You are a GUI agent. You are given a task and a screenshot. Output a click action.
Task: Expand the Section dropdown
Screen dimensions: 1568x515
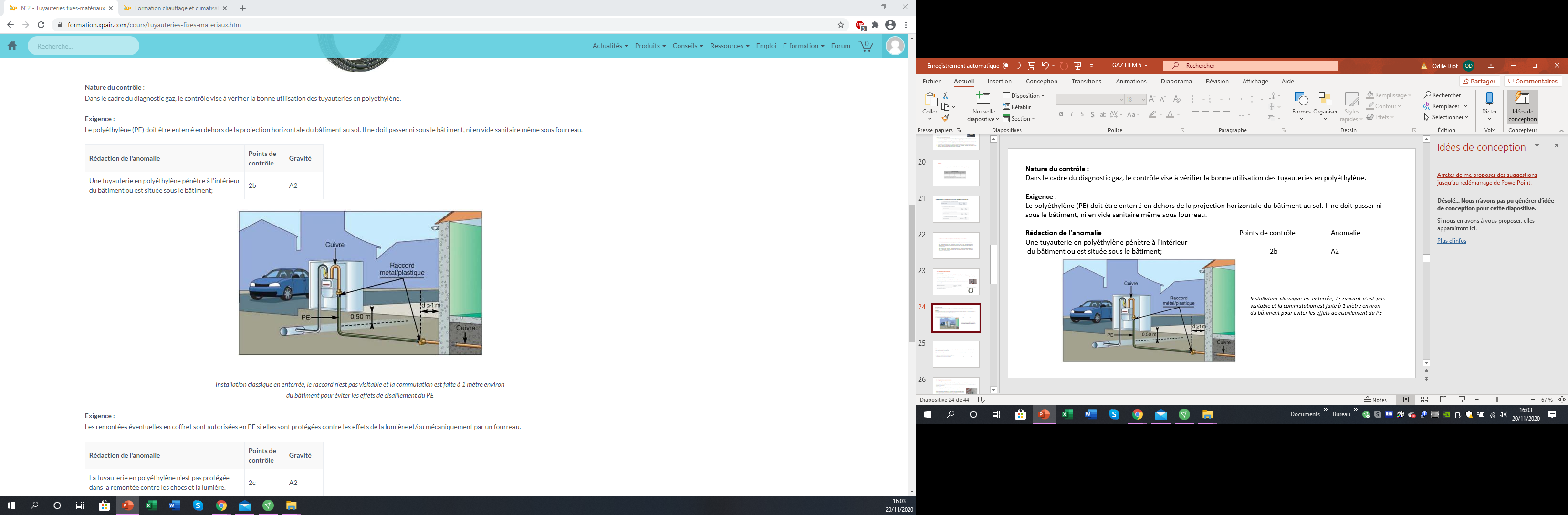click(1019, 119)
